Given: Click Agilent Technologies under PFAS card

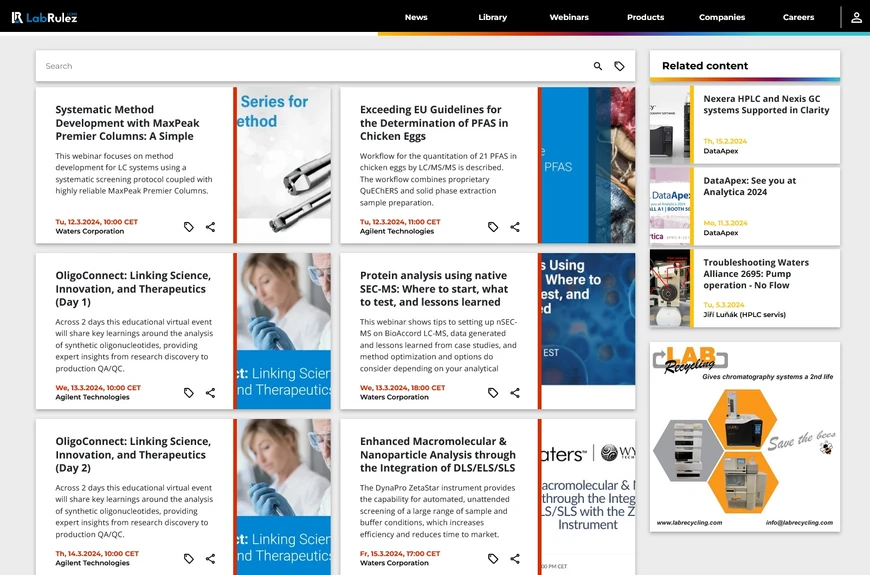Looking at the screenshot, I should click(x=397, y=231).
